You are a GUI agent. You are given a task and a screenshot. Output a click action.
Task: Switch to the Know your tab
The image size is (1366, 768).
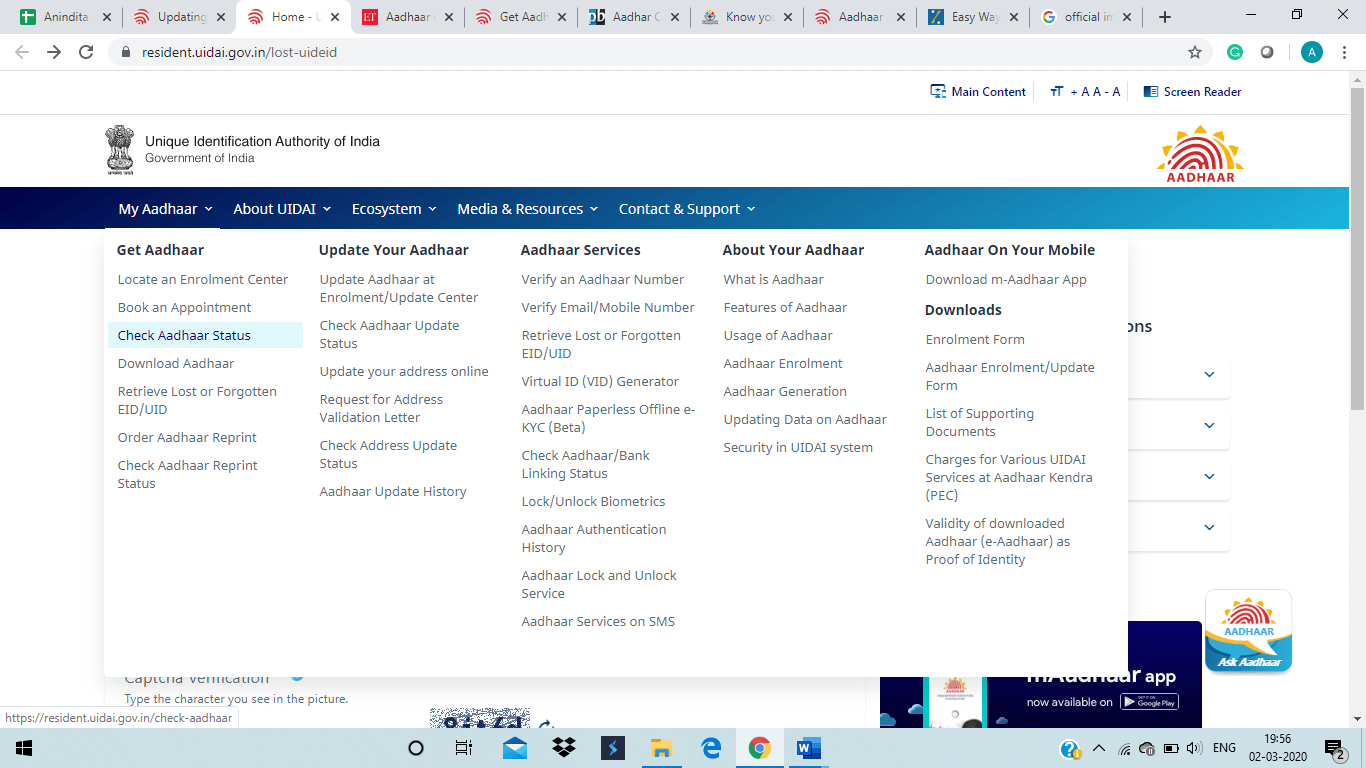pos(745,17)
